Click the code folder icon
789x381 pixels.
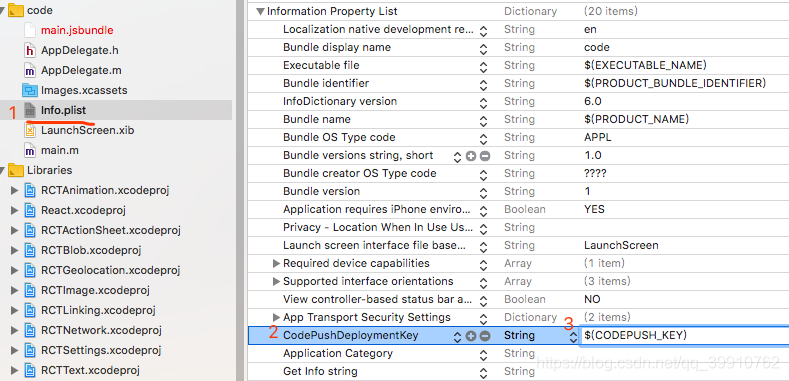point(16,10)
